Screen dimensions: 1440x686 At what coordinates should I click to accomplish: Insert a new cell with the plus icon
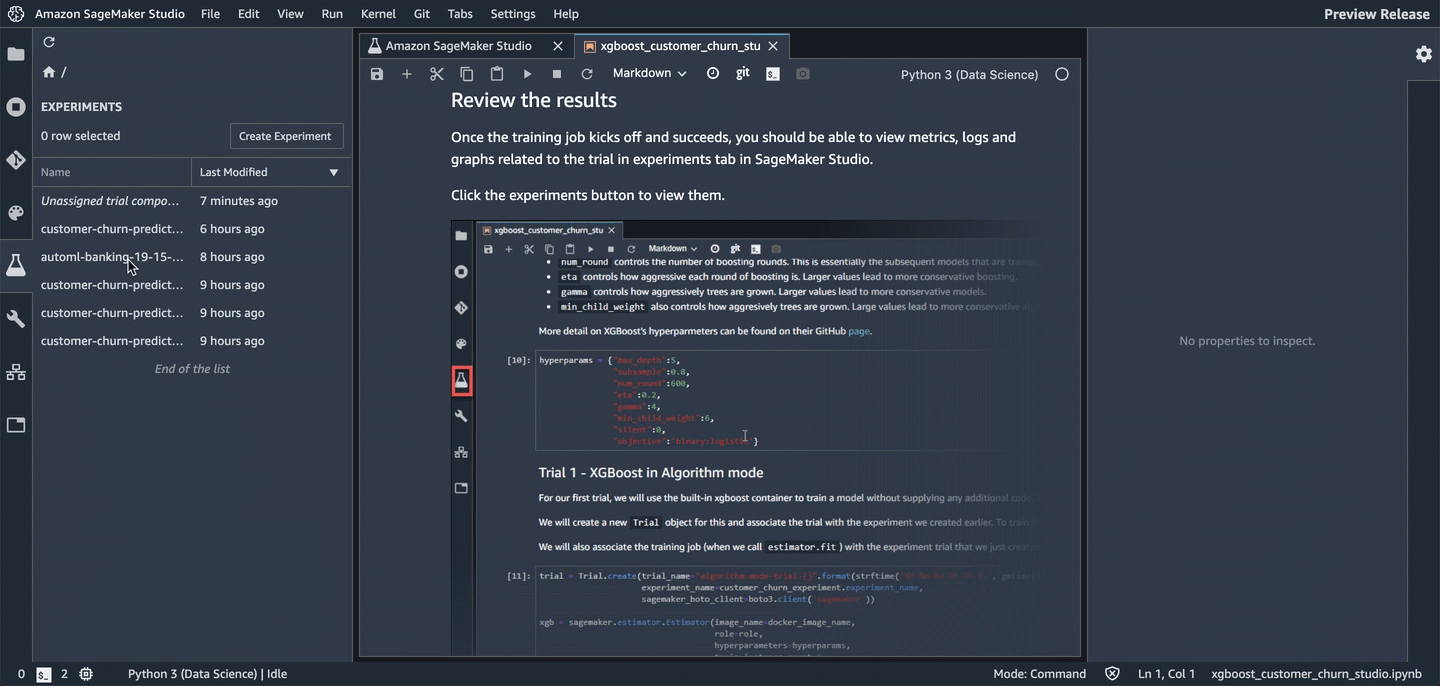click(x=407, y=74)
